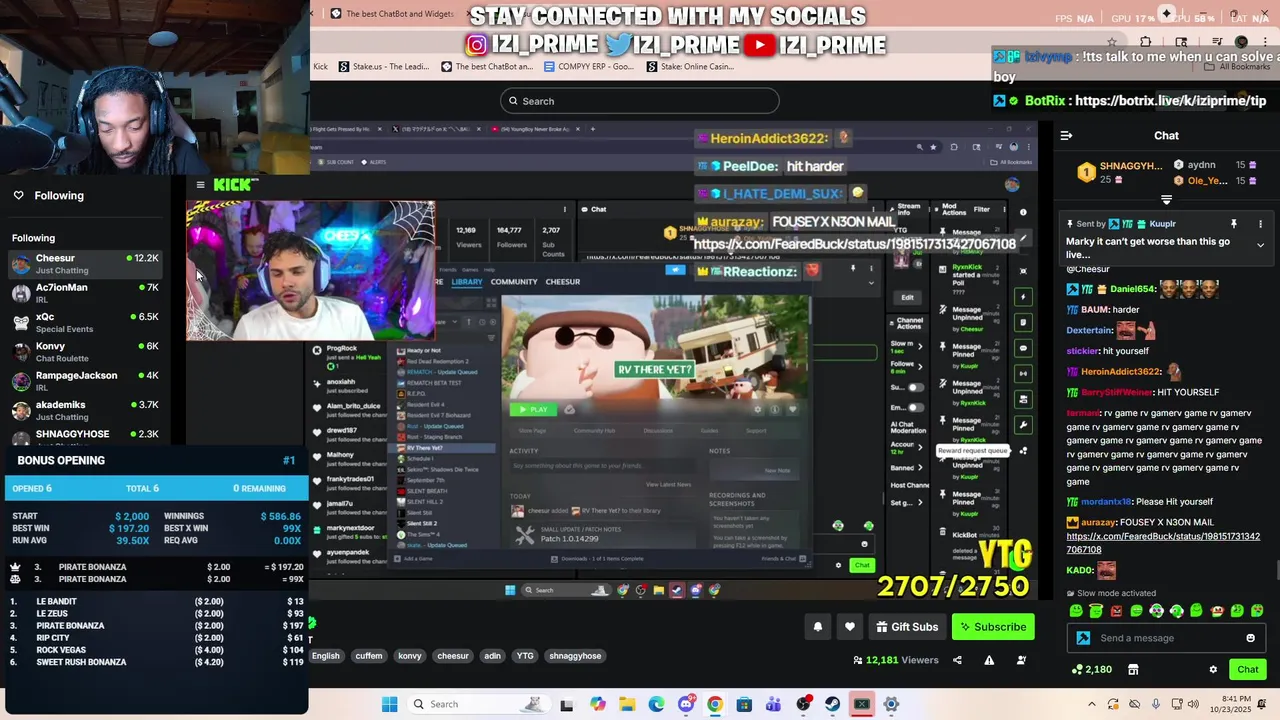This screenshot has width=1280, height=720.
Task: Open FearedBuck x.com link in chat
Action: (x=1162, y=543)
